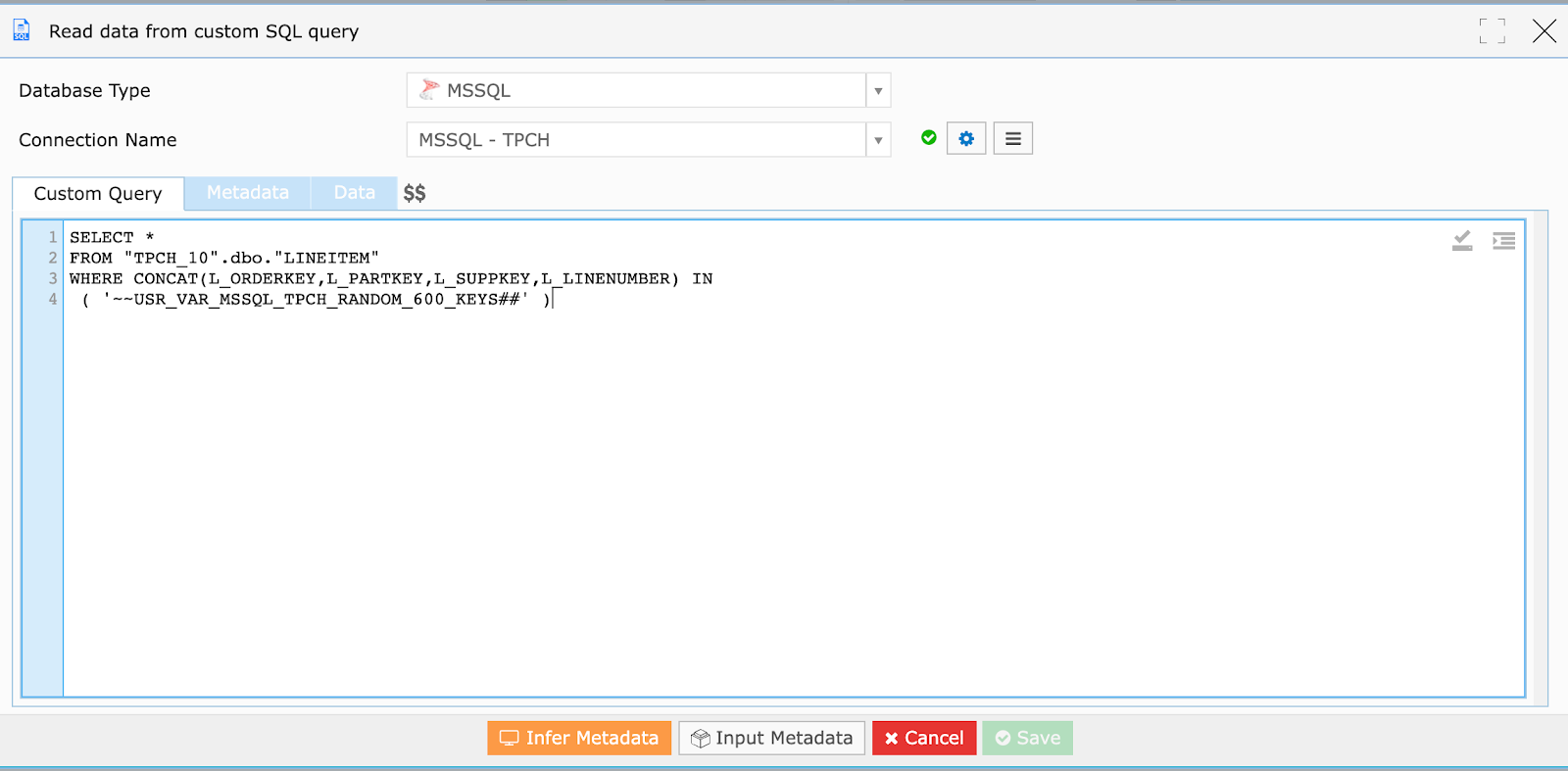Click the SQL document icon in title
This screenshot has width=1568, height=771.
point(22,31)
